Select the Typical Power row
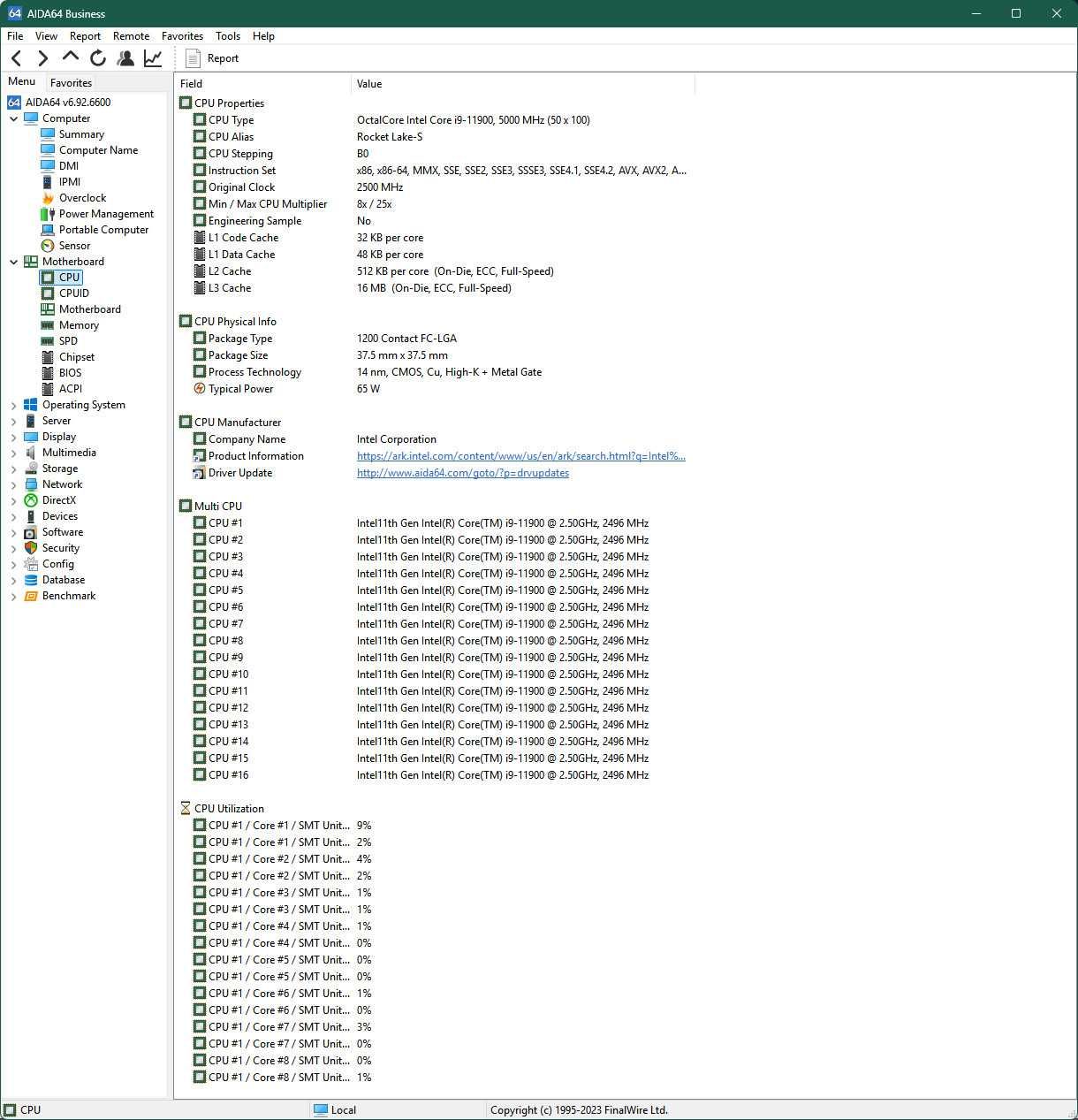 [x=436, y=389]
